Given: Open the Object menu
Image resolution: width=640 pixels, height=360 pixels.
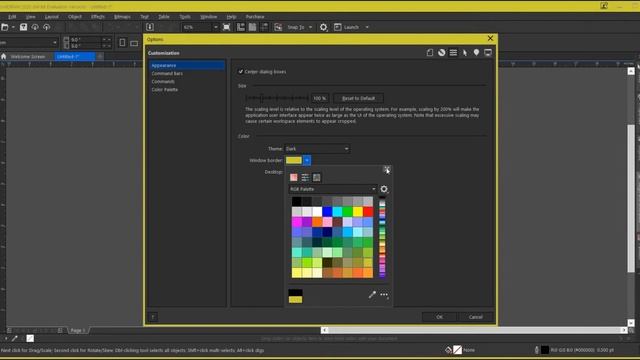Looking at the screenshot, I should pos(75,17).
